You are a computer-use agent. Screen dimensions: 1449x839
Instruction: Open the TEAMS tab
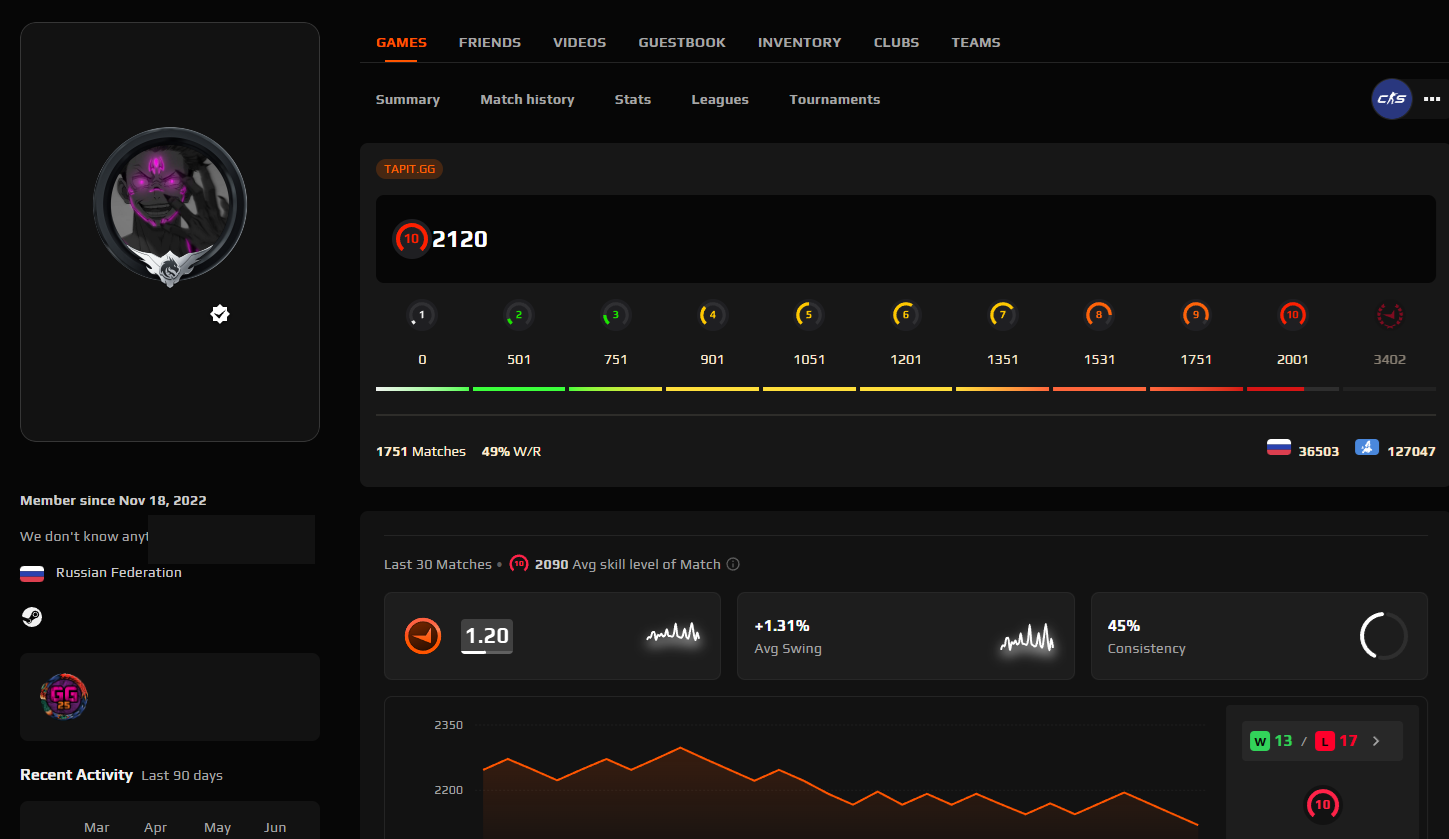coord(976,42)
